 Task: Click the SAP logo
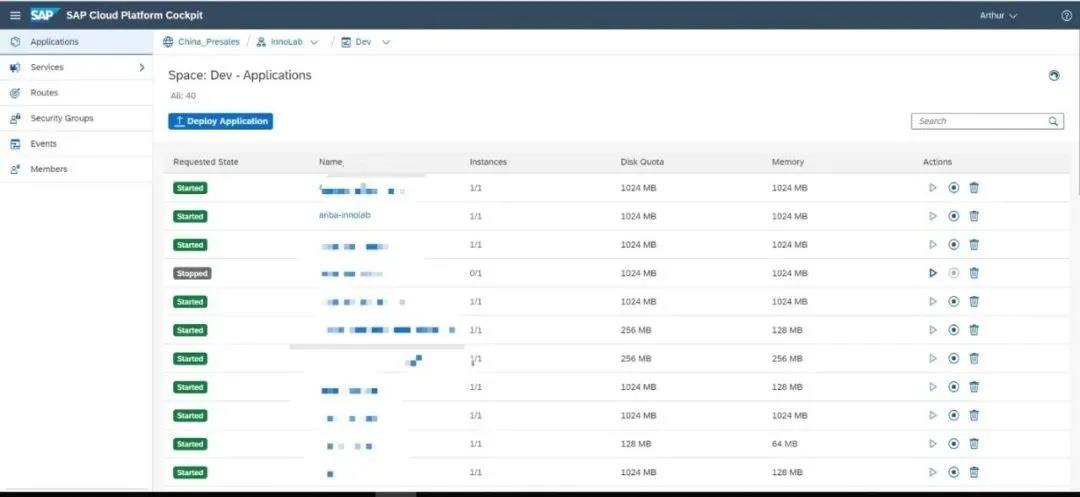pyautogui.click(x=45, y=15)
